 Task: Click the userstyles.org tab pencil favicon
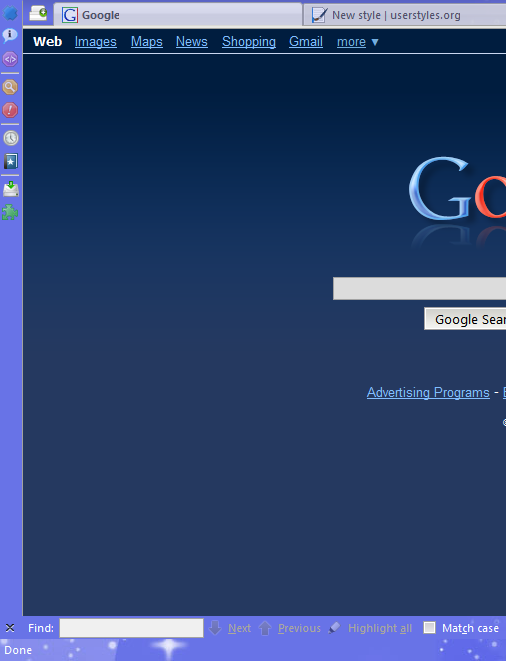pos(319,15)
